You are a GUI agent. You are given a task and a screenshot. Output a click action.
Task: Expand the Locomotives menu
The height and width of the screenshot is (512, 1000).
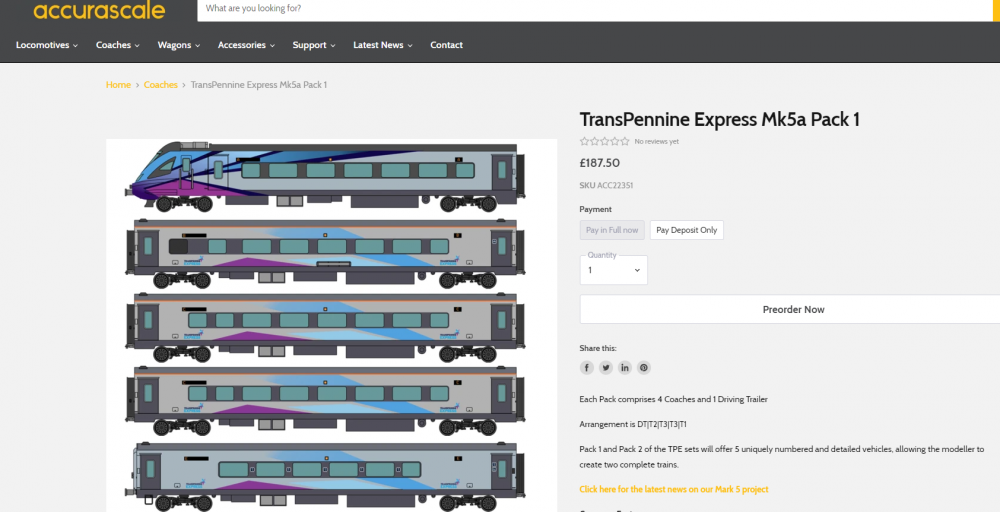point(47,45)
